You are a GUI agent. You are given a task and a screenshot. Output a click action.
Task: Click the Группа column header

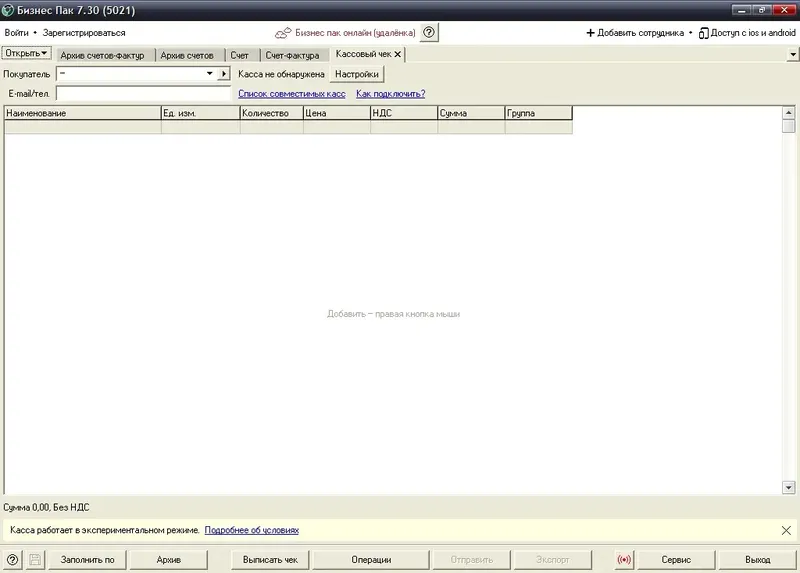point(539,113)
